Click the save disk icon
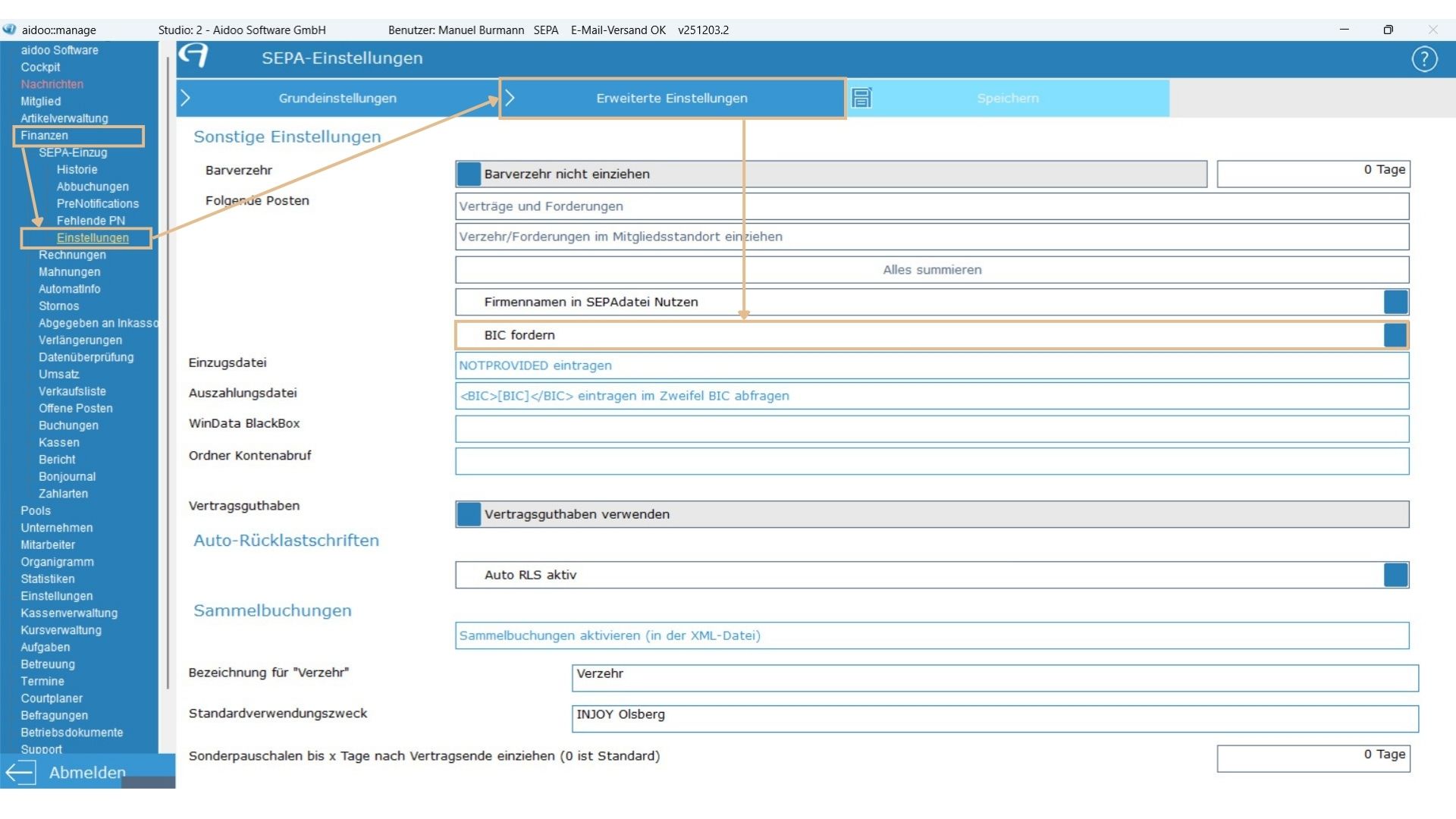 [861, 99]
